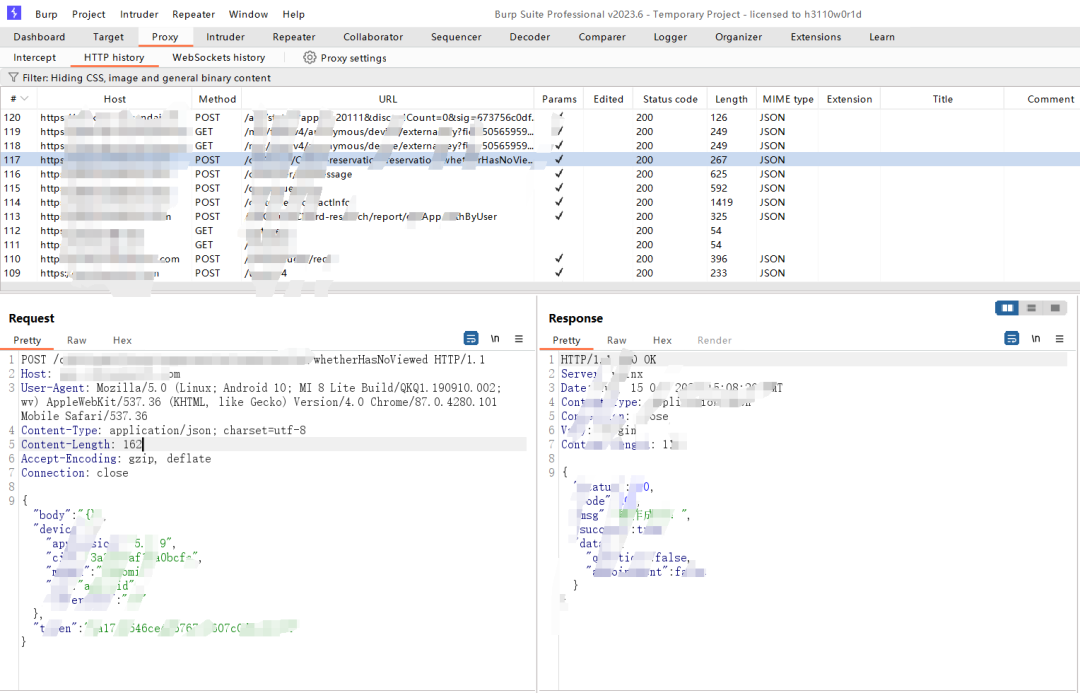This screenshot has width=1080, height=693.
Task: Open request panel hamburger menu
Action: point(519,338)
